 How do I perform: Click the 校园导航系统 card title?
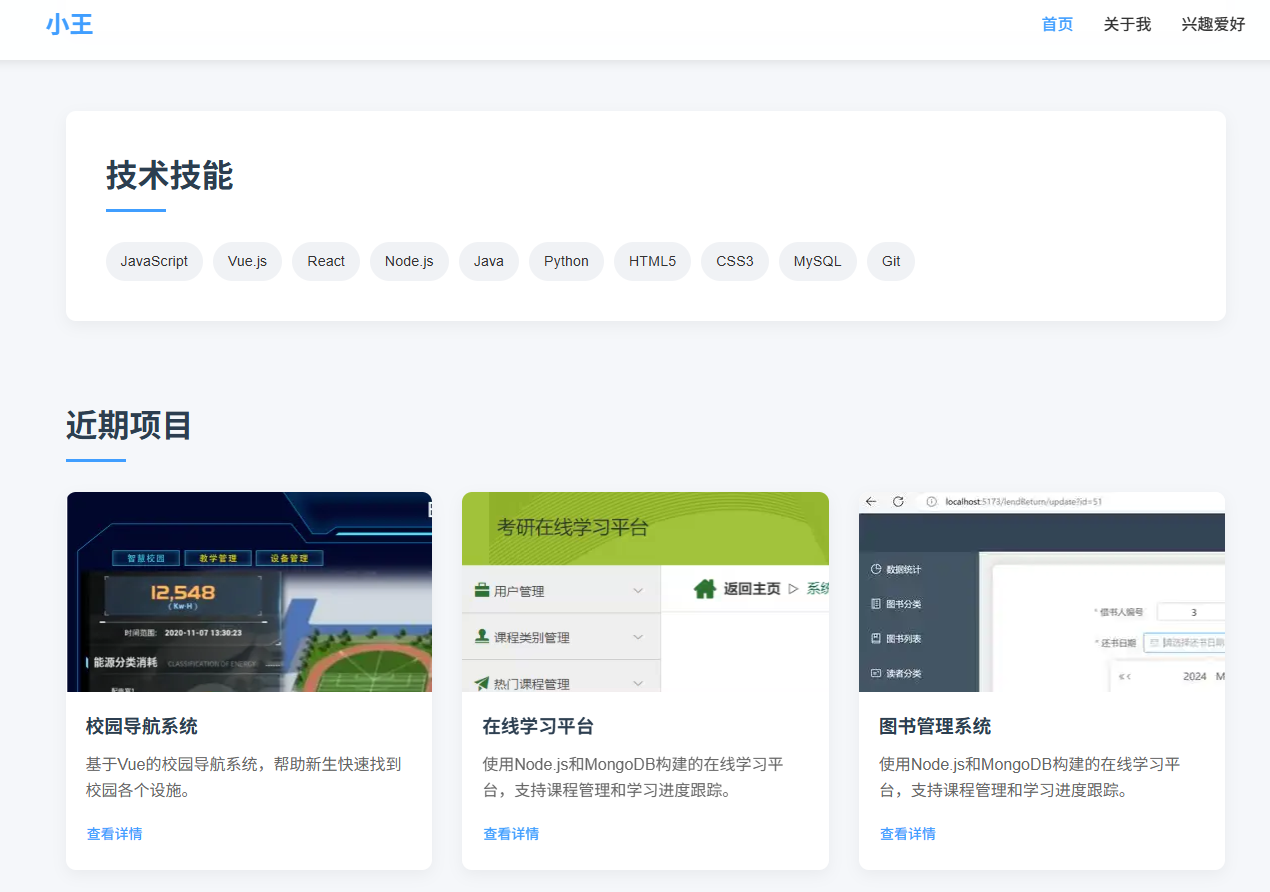click(x=142, y=726)
